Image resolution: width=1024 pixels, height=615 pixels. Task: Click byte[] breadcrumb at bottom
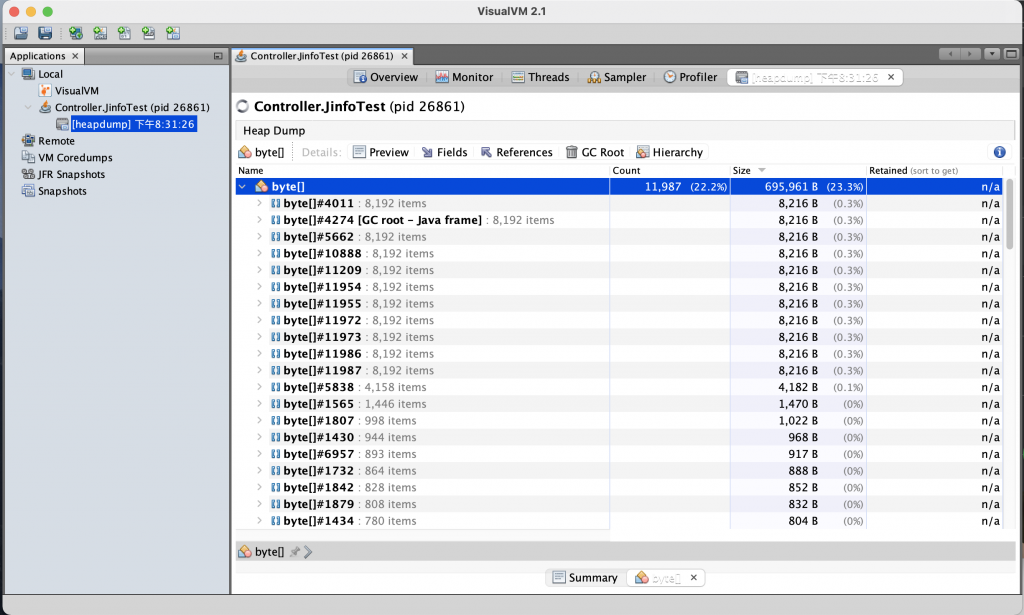click(262, 552)
